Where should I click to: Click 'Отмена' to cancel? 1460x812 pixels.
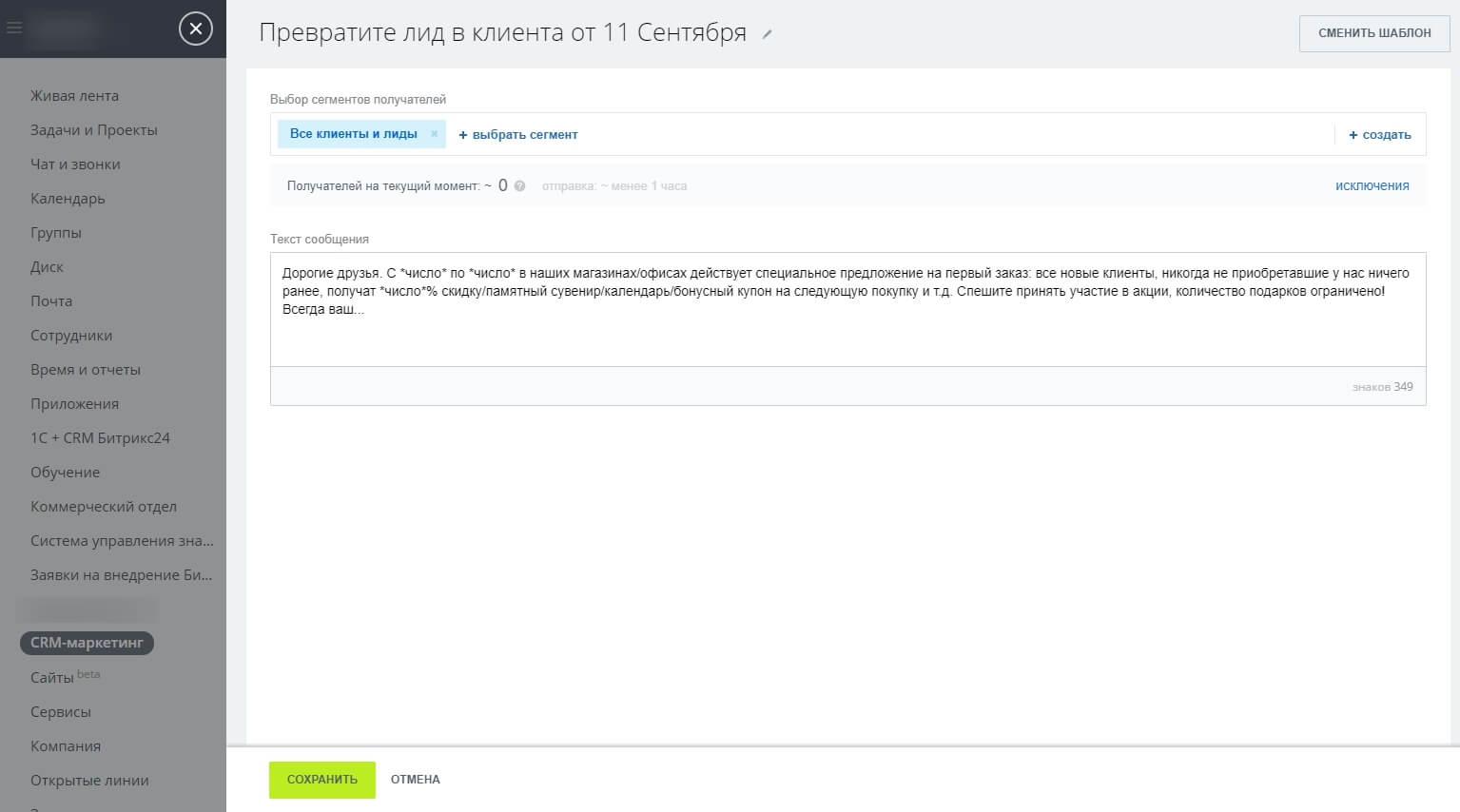tap(416, 780)
